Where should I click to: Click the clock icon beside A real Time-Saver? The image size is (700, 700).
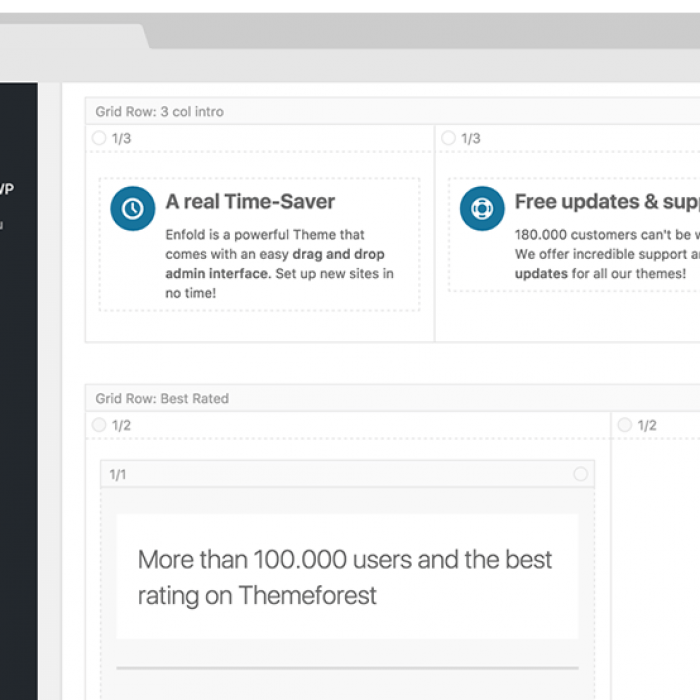point(133,208)
